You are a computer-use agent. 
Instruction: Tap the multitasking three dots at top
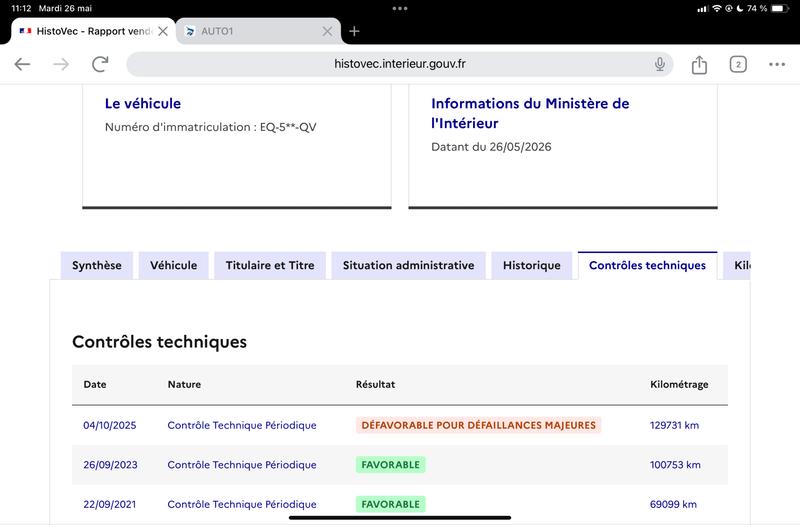tap(399, 8)
